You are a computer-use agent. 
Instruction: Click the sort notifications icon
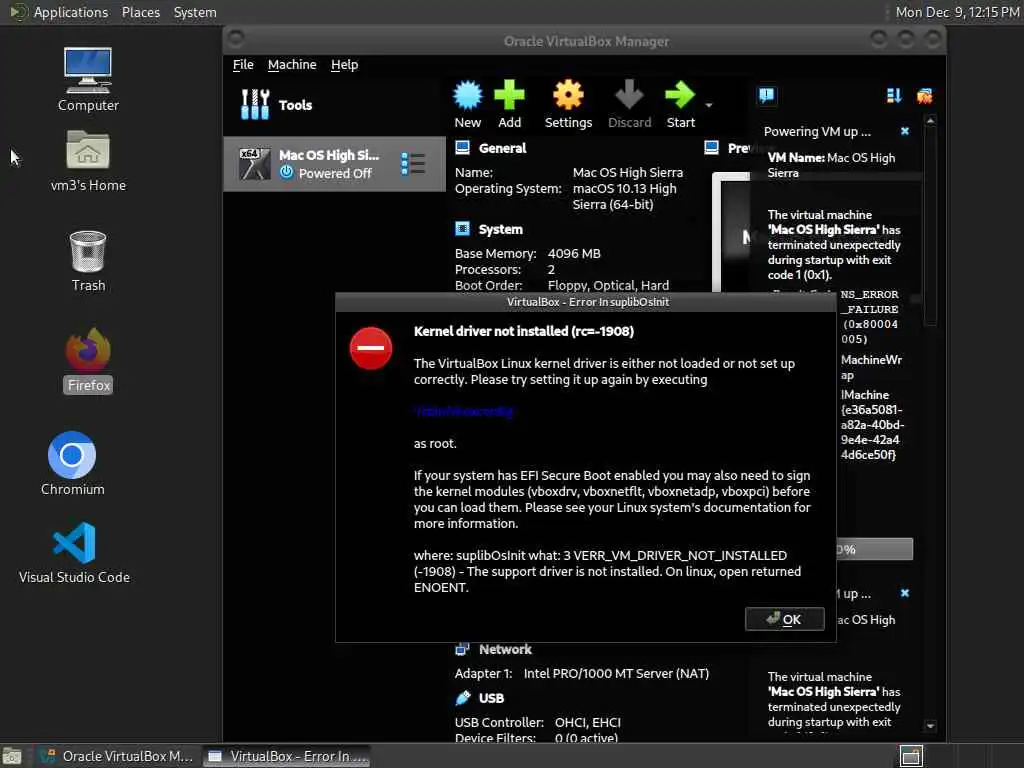(x=894, y=96)
